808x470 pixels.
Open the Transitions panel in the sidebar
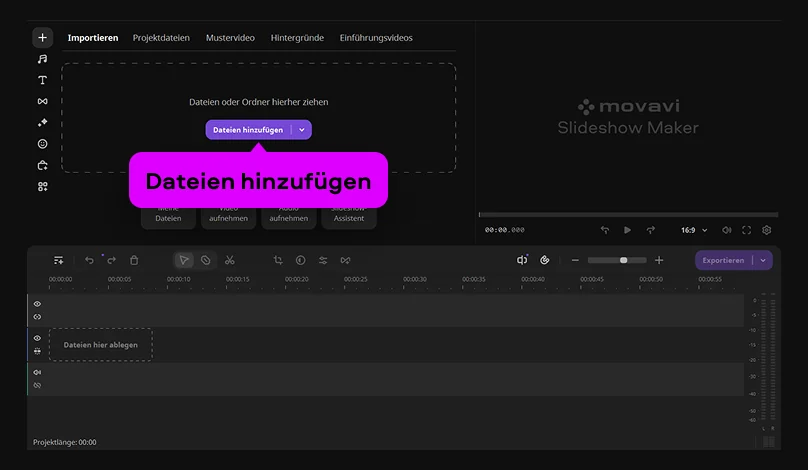(x=42, y=101)
